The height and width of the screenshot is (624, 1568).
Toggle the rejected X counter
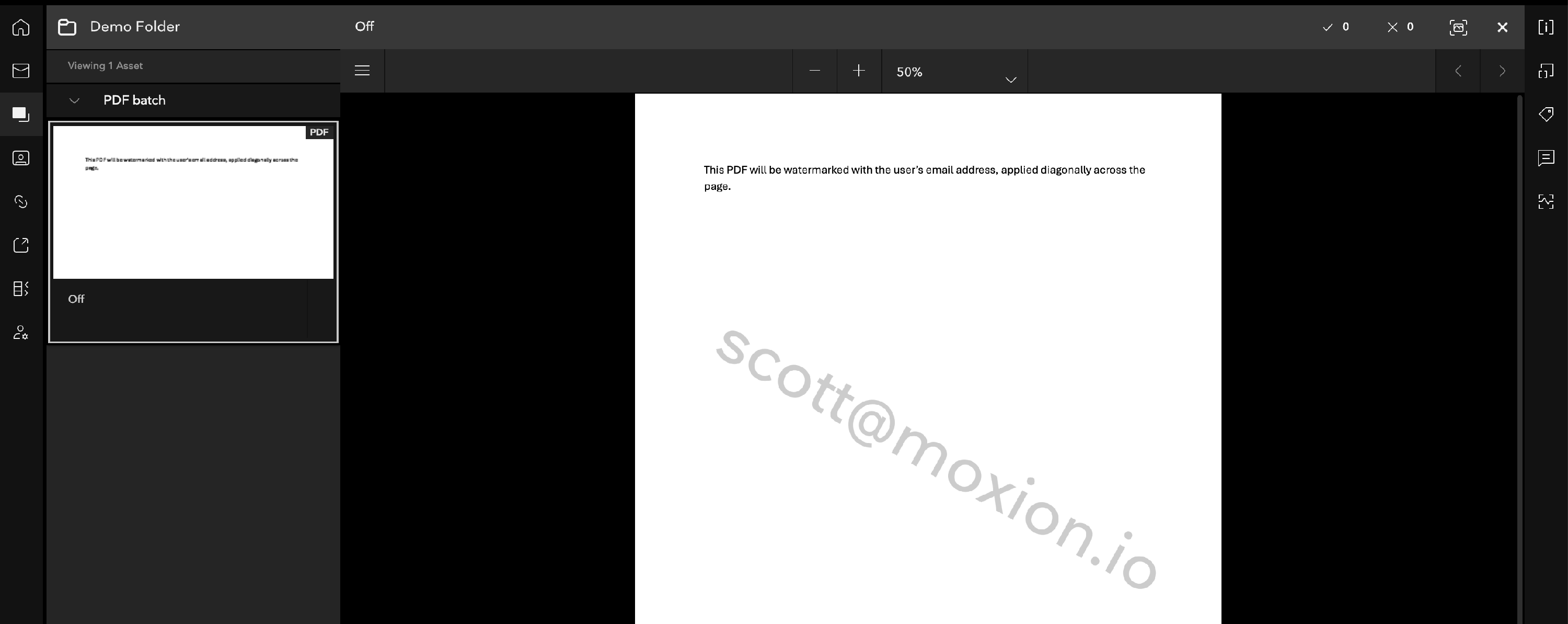tap(1400, 27)
